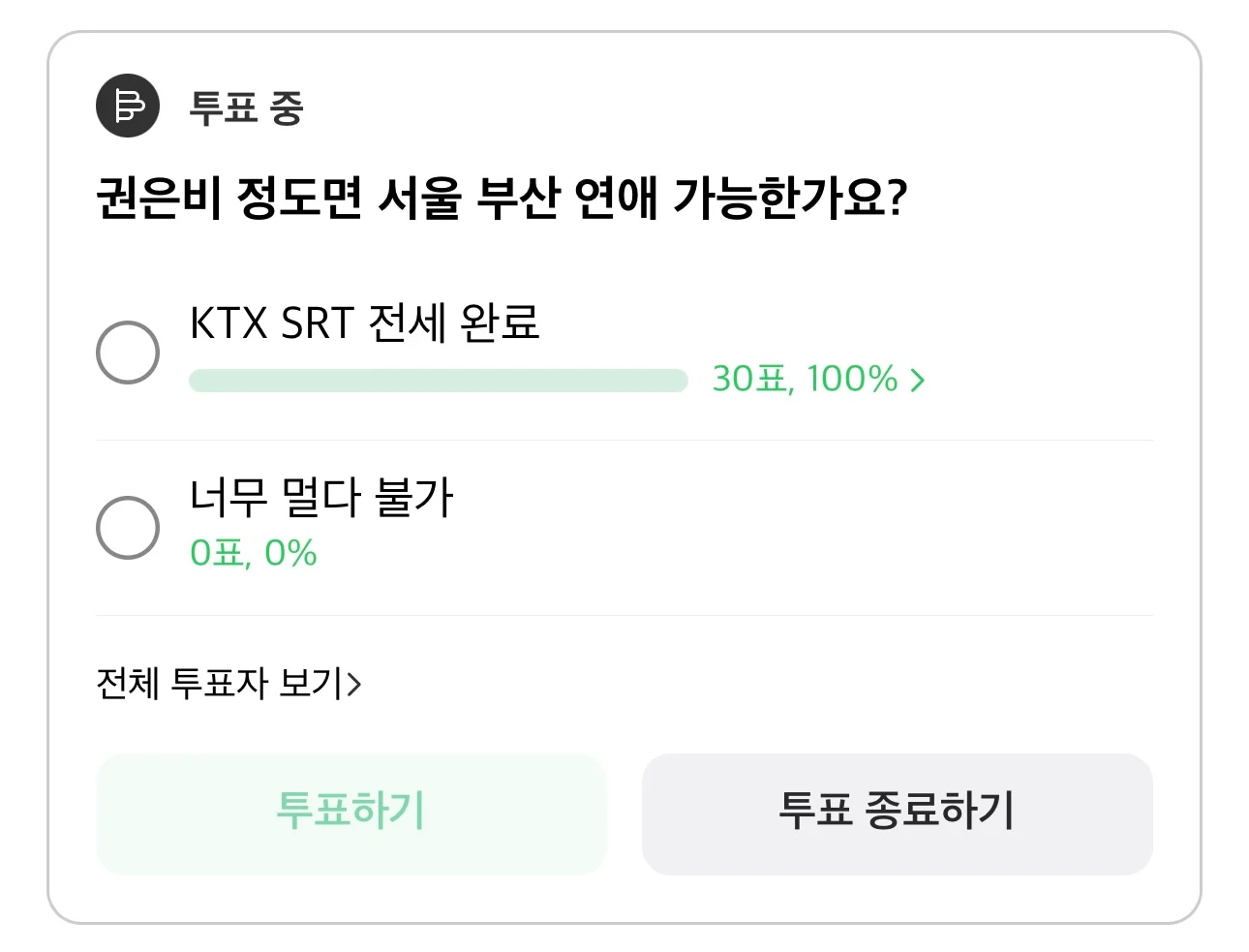Open 전체 투표자 보기 link
The height and width of the screenshot is (952, 1249).
click(x=219, y=684)
